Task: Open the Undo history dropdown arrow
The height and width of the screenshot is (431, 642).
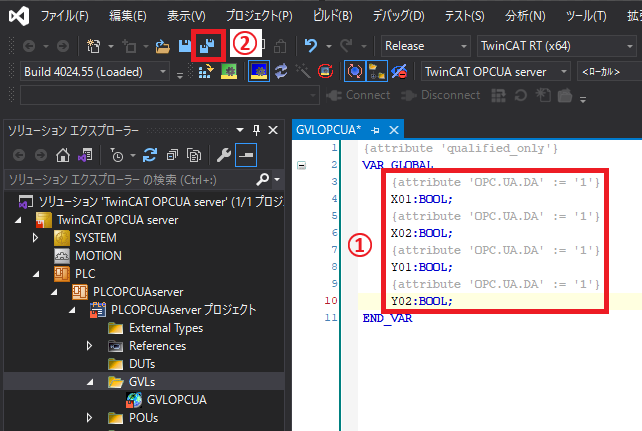Action: pos(329,47)
